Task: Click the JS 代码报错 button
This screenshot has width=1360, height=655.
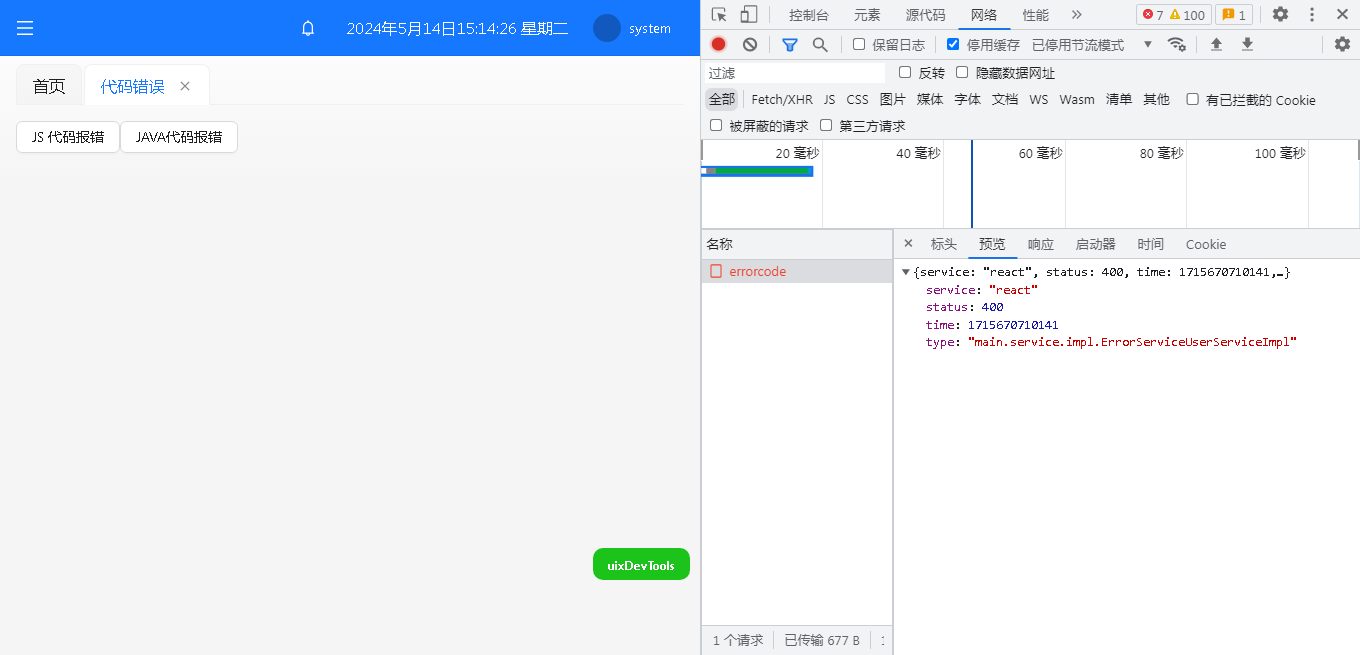Action: tap(68, 137)
